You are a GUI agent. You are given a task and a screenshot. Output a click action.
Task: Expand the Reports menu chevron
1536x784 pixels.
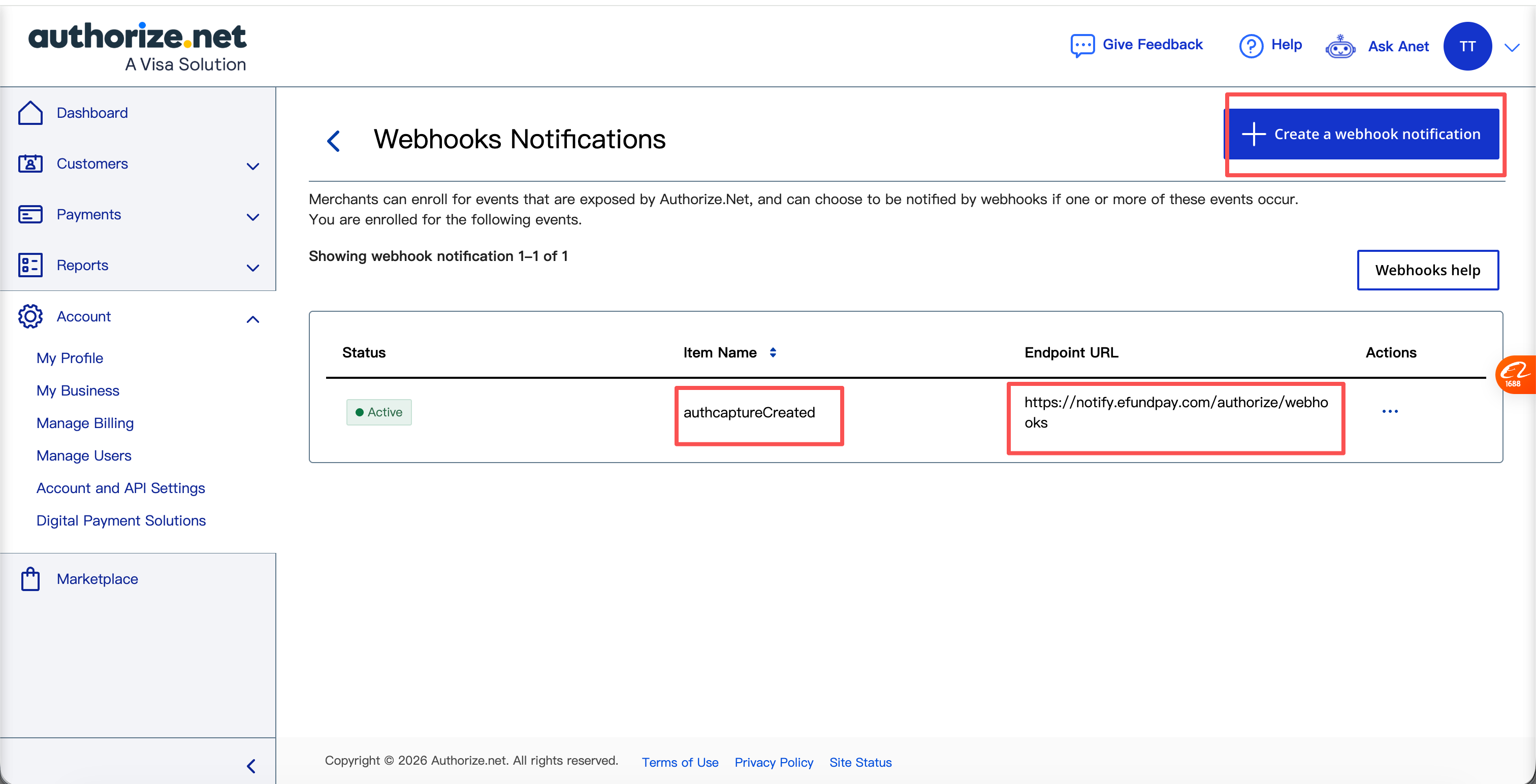click(253, 268)
